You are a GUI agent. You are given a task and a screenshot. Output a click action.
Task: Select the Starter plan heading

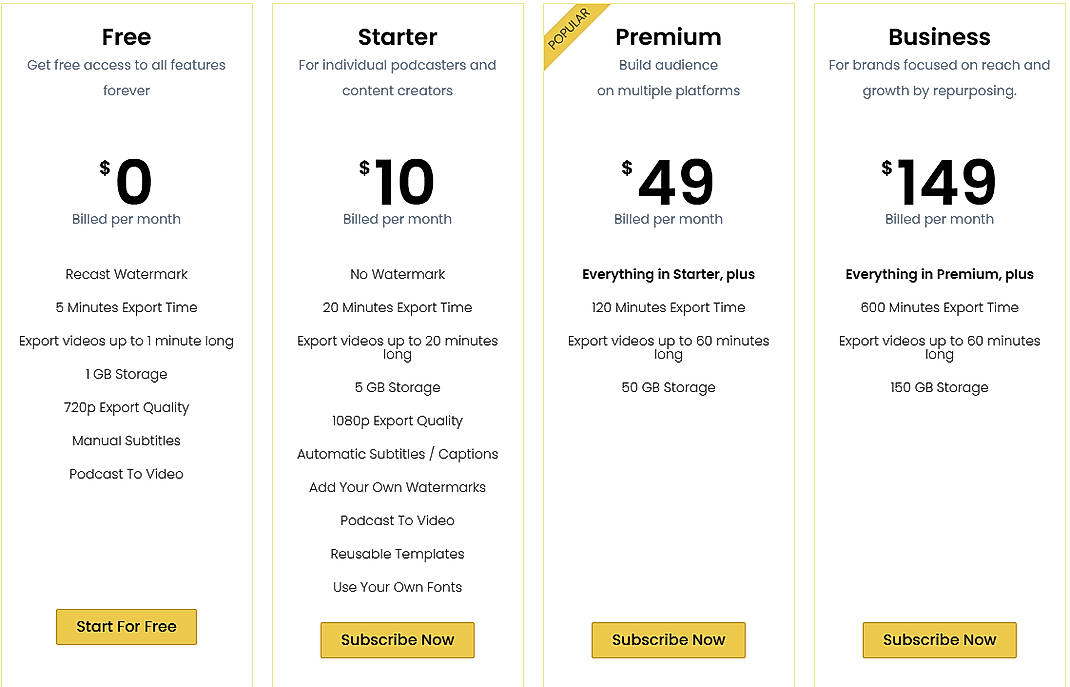click(x=397, y=37)
